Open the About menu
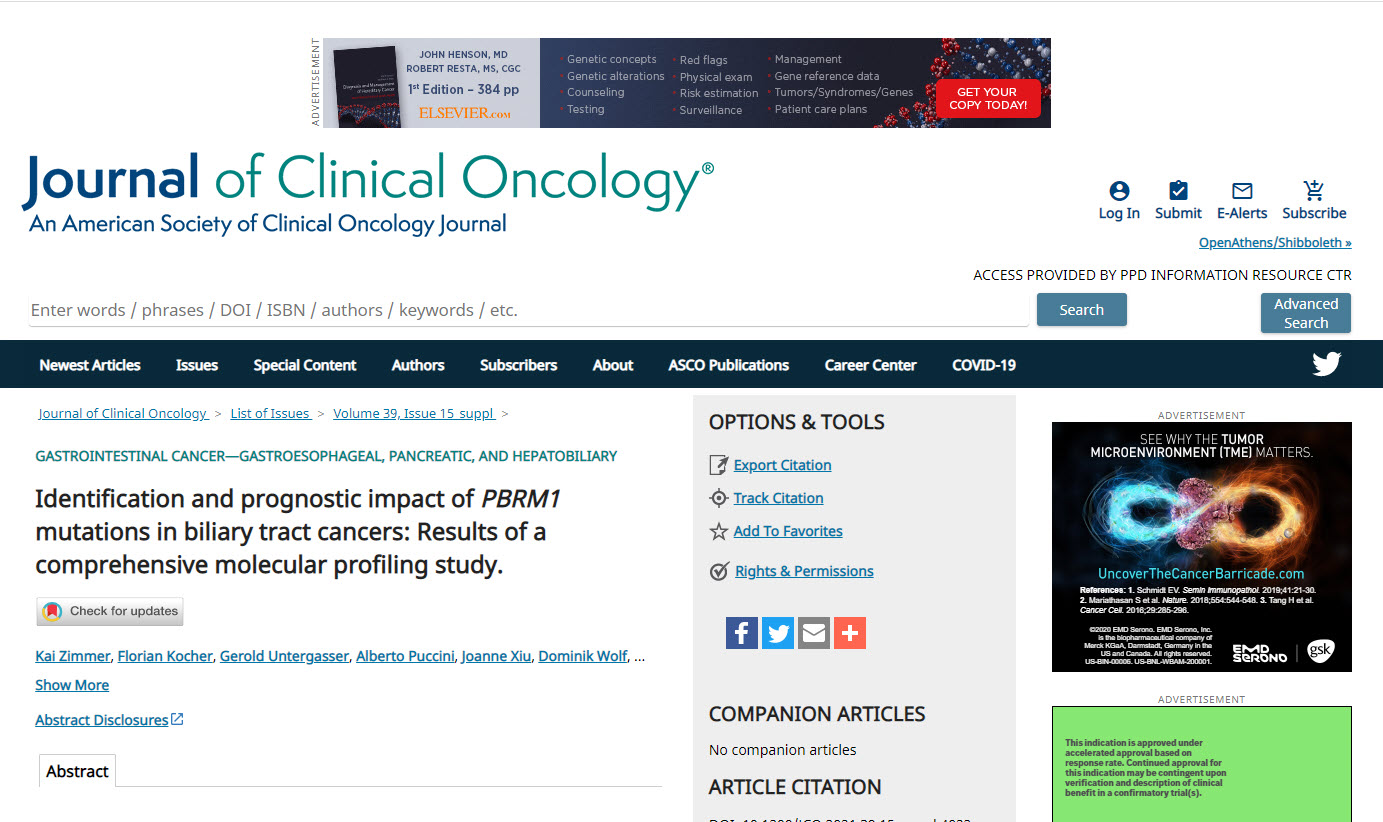This screenshot has height=822, width=1383. tap(613, 365)
